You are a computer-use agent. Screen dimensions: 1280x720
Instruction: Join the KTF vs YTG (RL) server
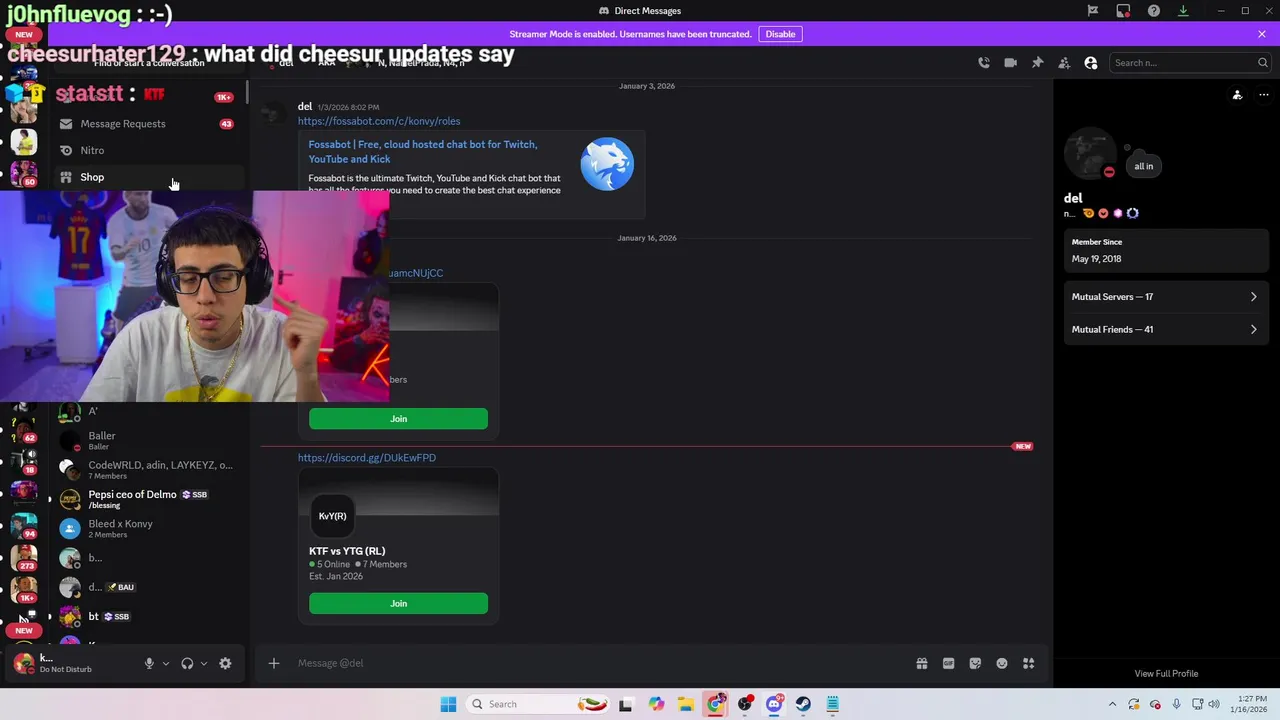(x=398, y=603)
